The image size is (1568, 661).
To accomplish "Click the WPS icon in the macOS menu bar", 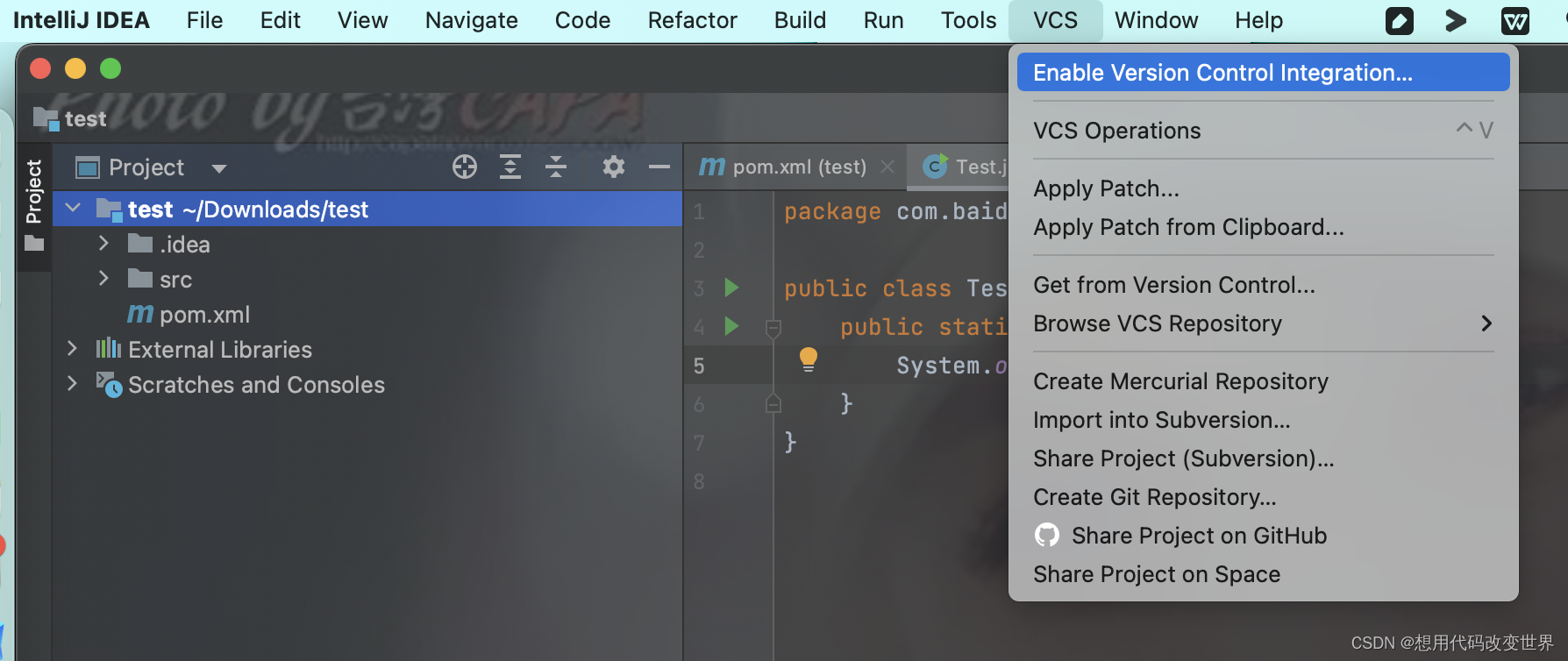I will (x=1515, y=20).
